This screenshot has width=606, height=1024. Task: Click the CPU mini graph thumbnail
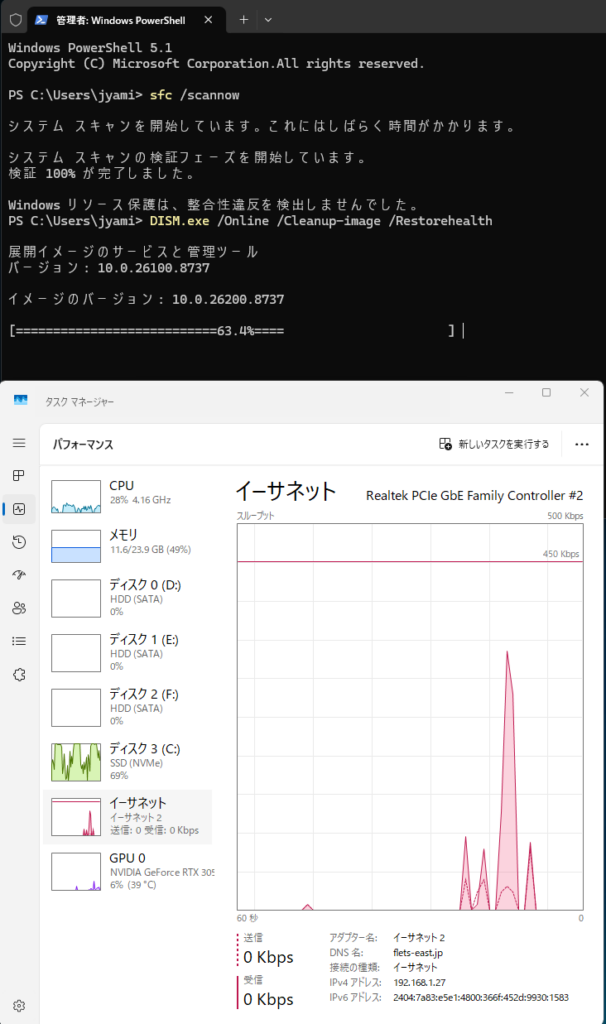(x=76, y=496)
